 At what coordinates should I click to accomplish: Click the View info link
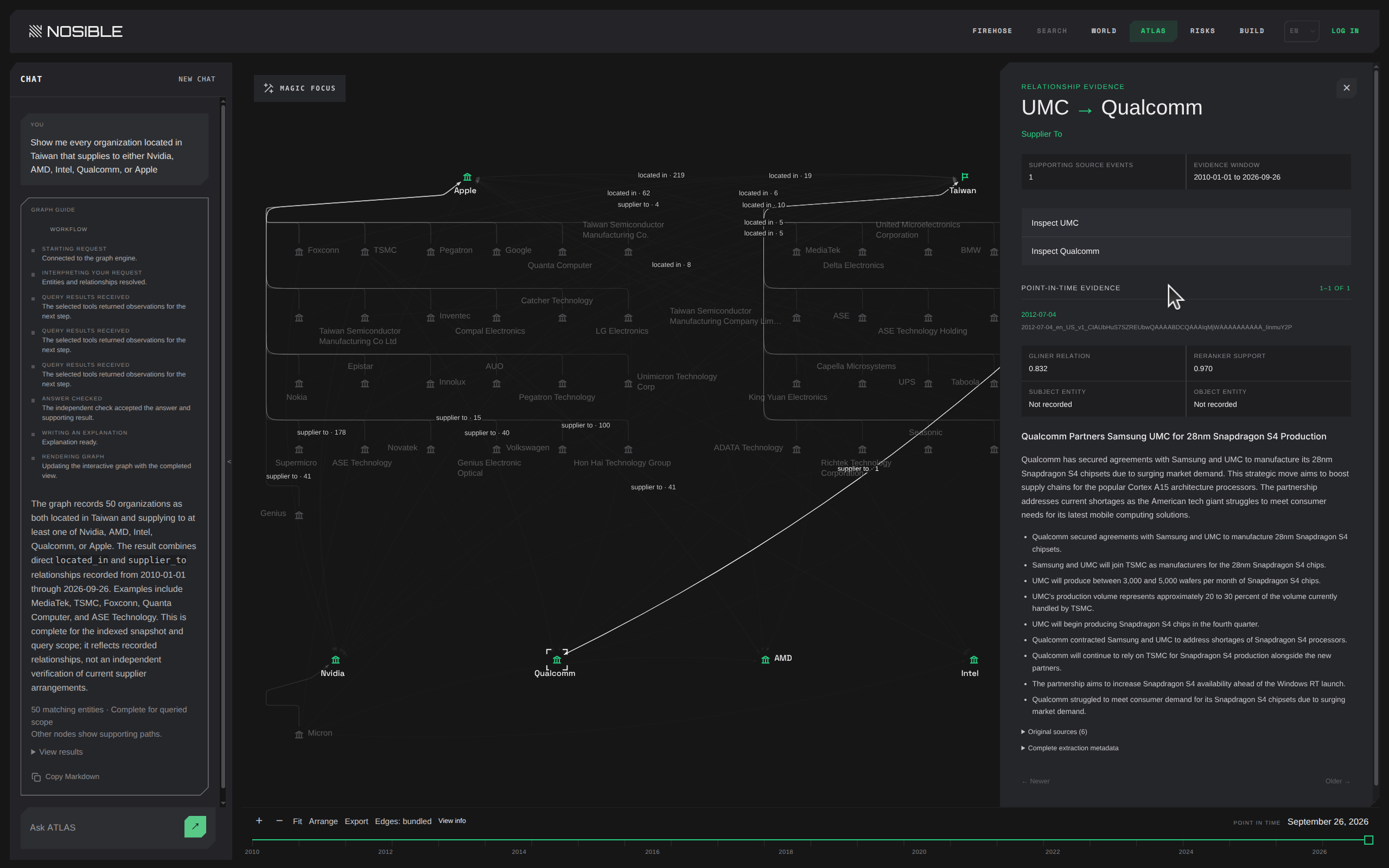pyautogui.click(x=452, y=821)
